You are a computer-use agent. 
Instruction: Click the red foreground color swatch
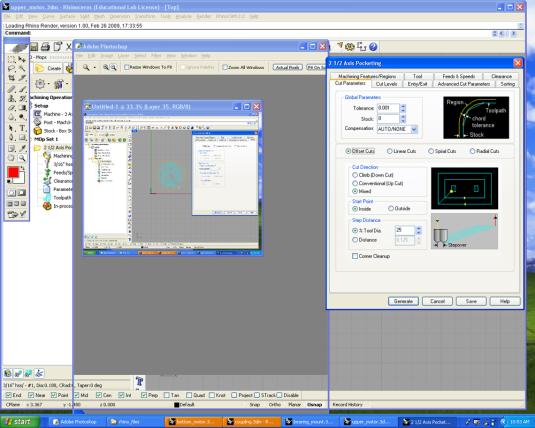[x=13, y=172]
